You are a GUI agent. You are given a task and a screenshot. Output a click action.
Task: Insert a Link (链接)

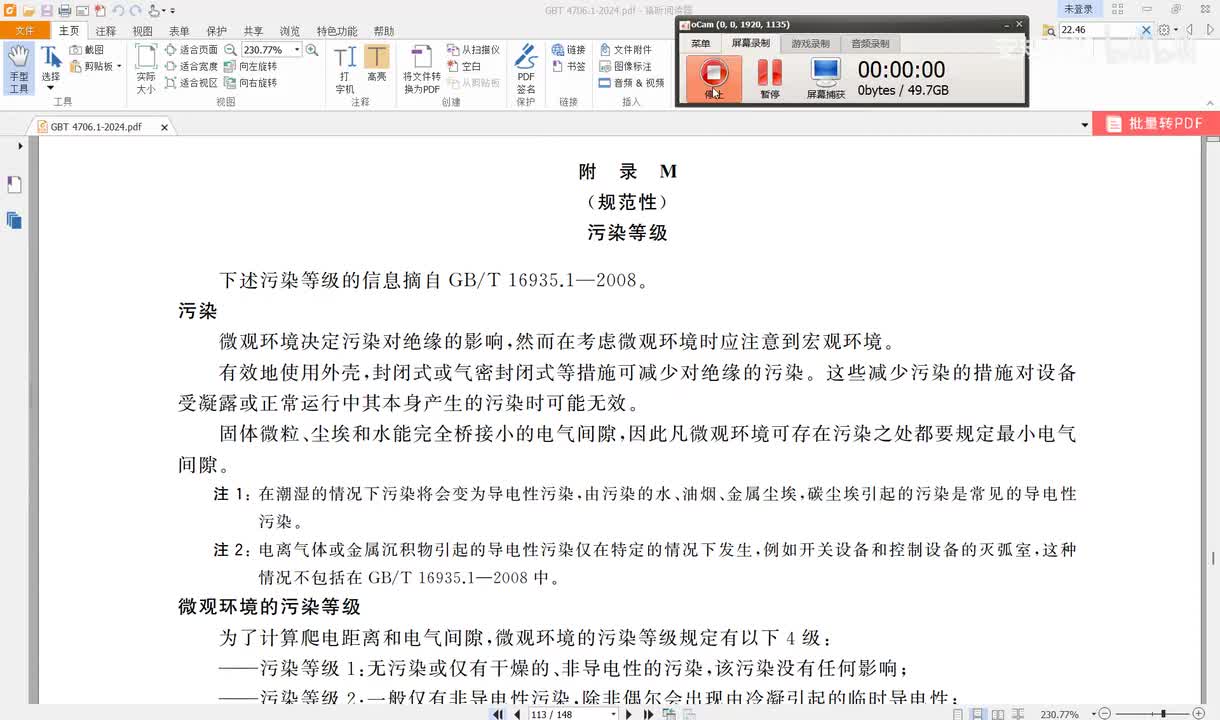point(569,49)
